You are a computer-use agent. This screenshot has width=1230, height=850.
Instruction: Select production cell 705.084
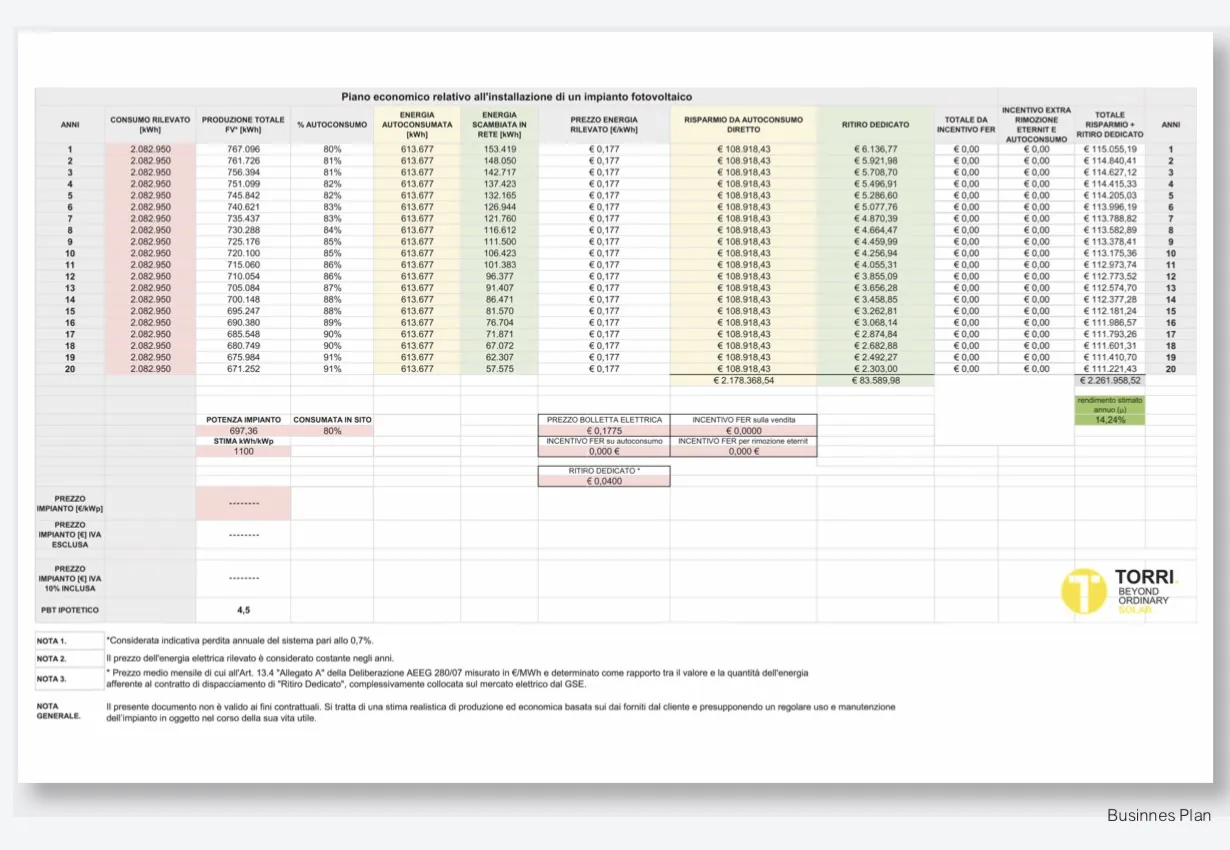click(x=244, y=288)
